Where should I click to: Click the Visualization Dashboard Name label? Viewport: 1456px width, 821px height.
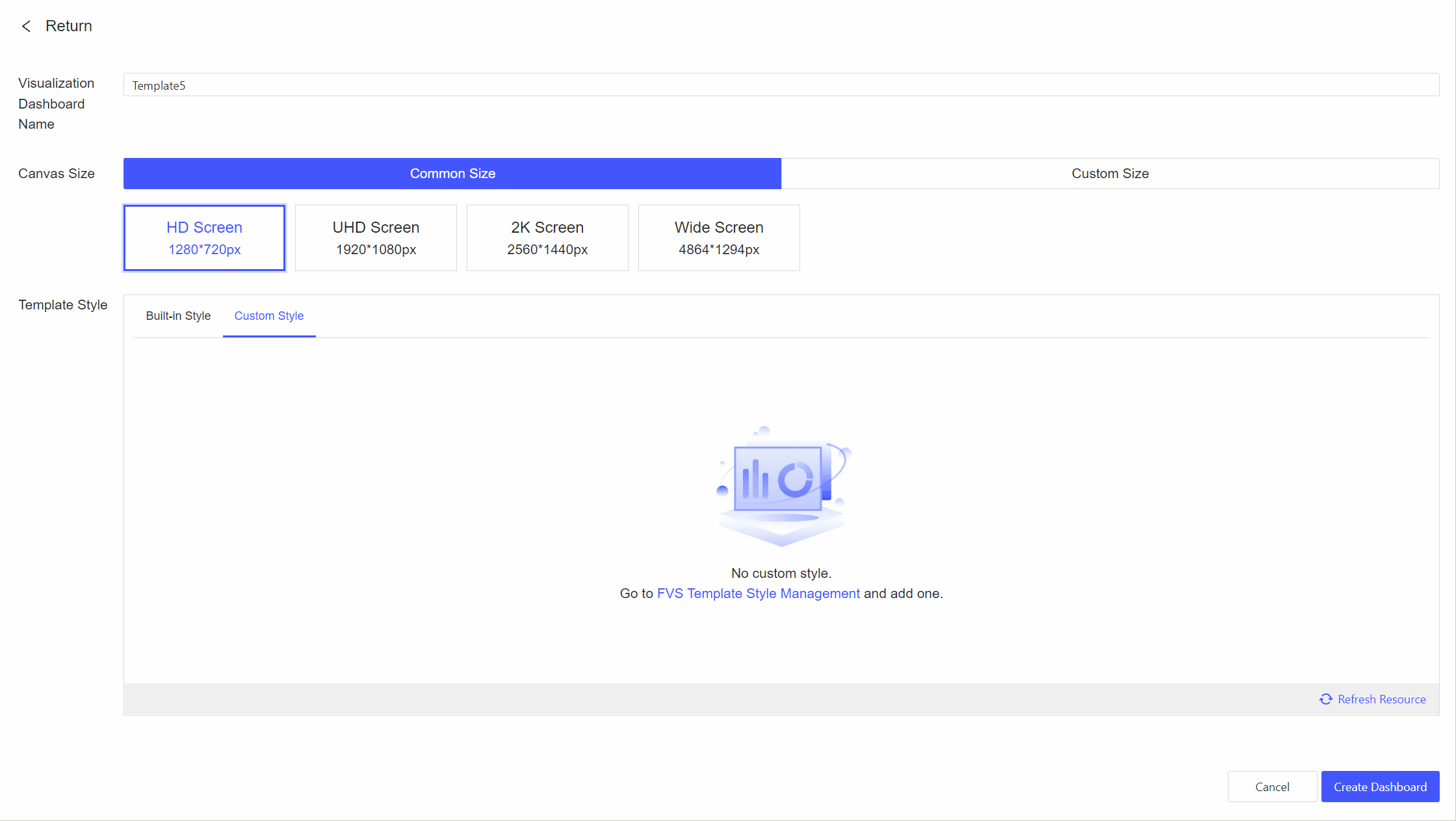tap(57, 103)
